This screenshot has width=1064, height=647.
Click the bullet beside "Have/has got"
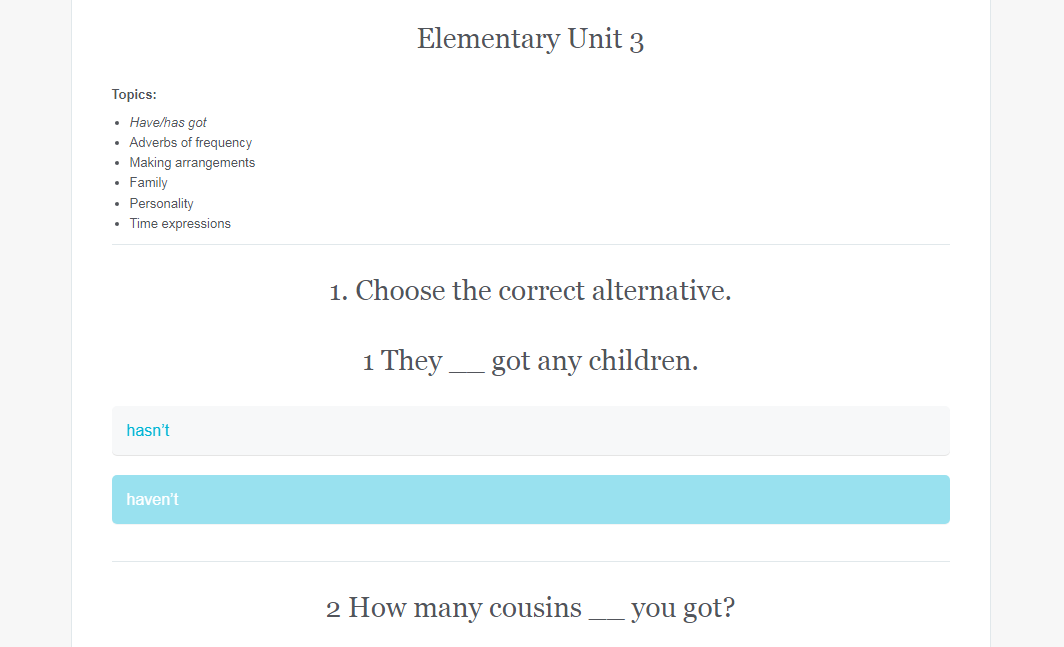click(117, 123)
